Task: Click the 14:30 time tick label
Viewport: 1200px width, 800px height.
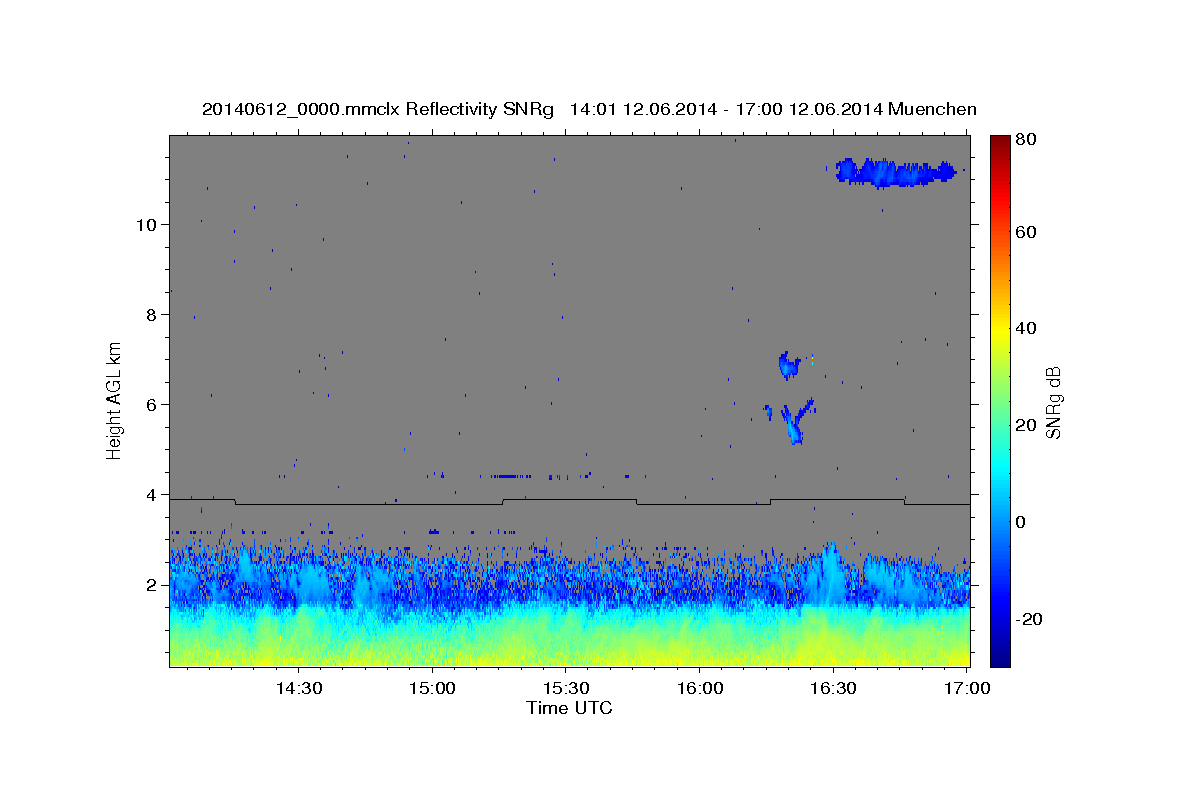Action: (x=298, y=688)
